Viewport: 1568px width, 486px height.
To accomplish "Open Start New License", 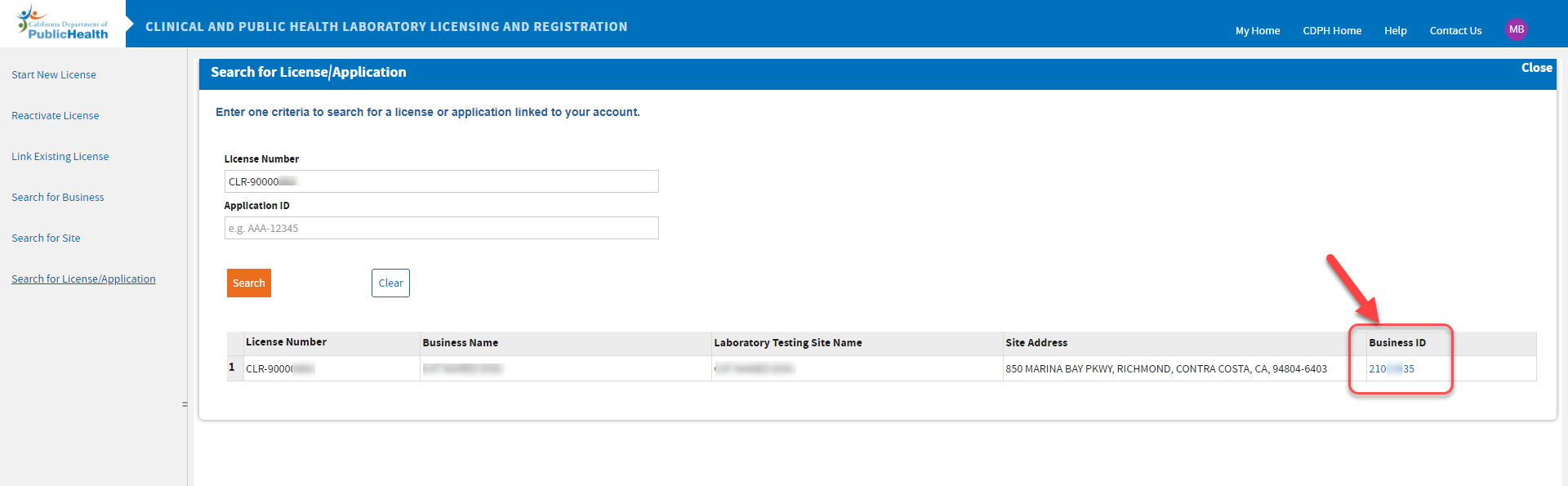I will click(x=53, y=74).
